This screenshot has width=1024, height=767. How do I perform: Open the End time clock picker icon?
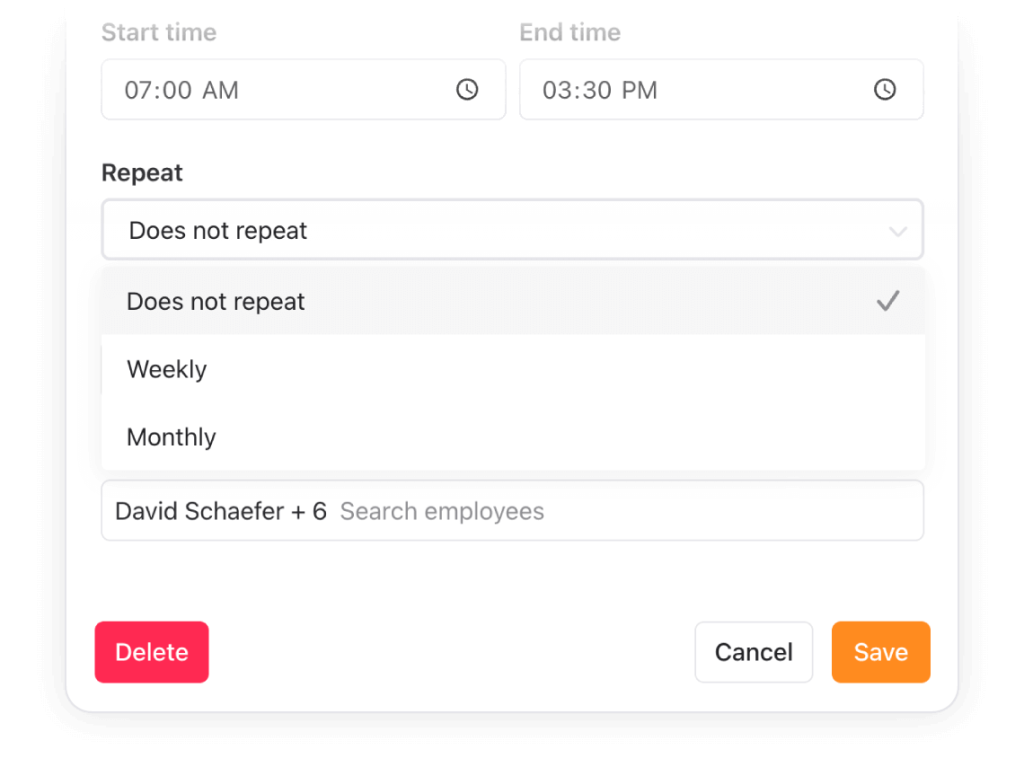(x=885, y=90)
